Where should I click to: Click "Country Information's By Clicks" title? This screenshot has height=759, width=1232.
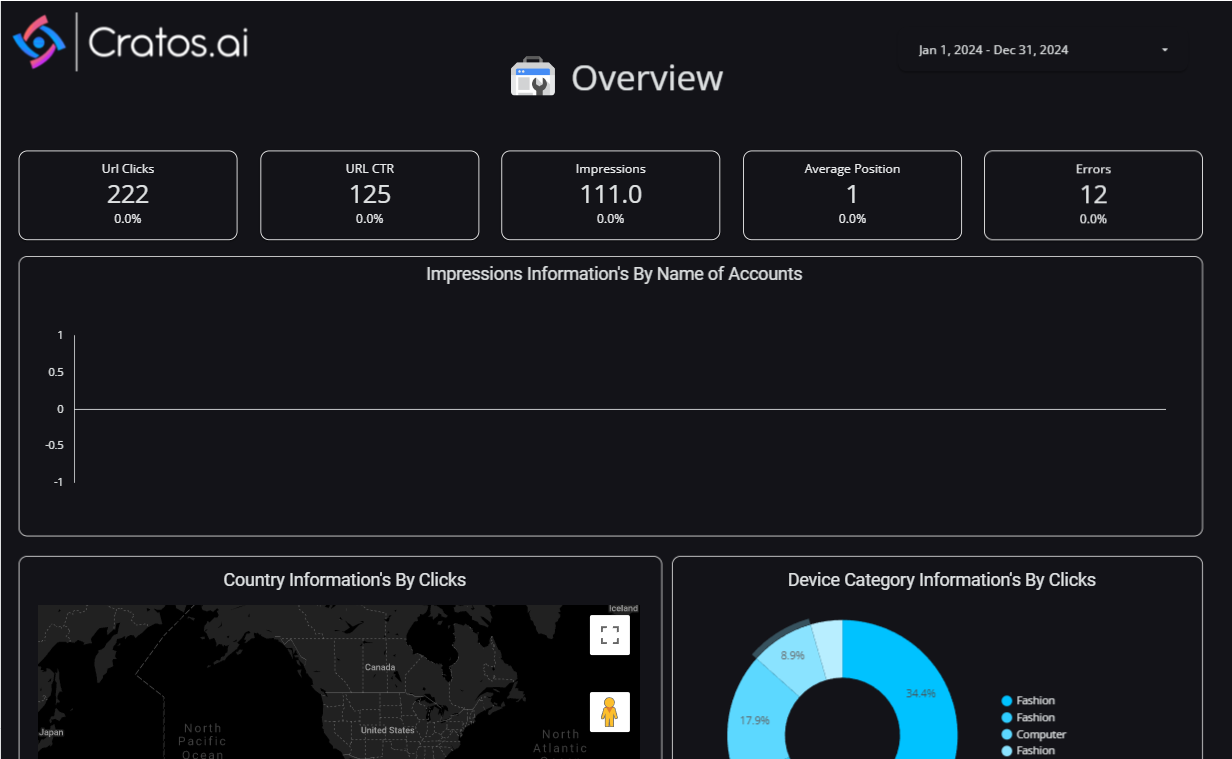(x=344, y=580)
